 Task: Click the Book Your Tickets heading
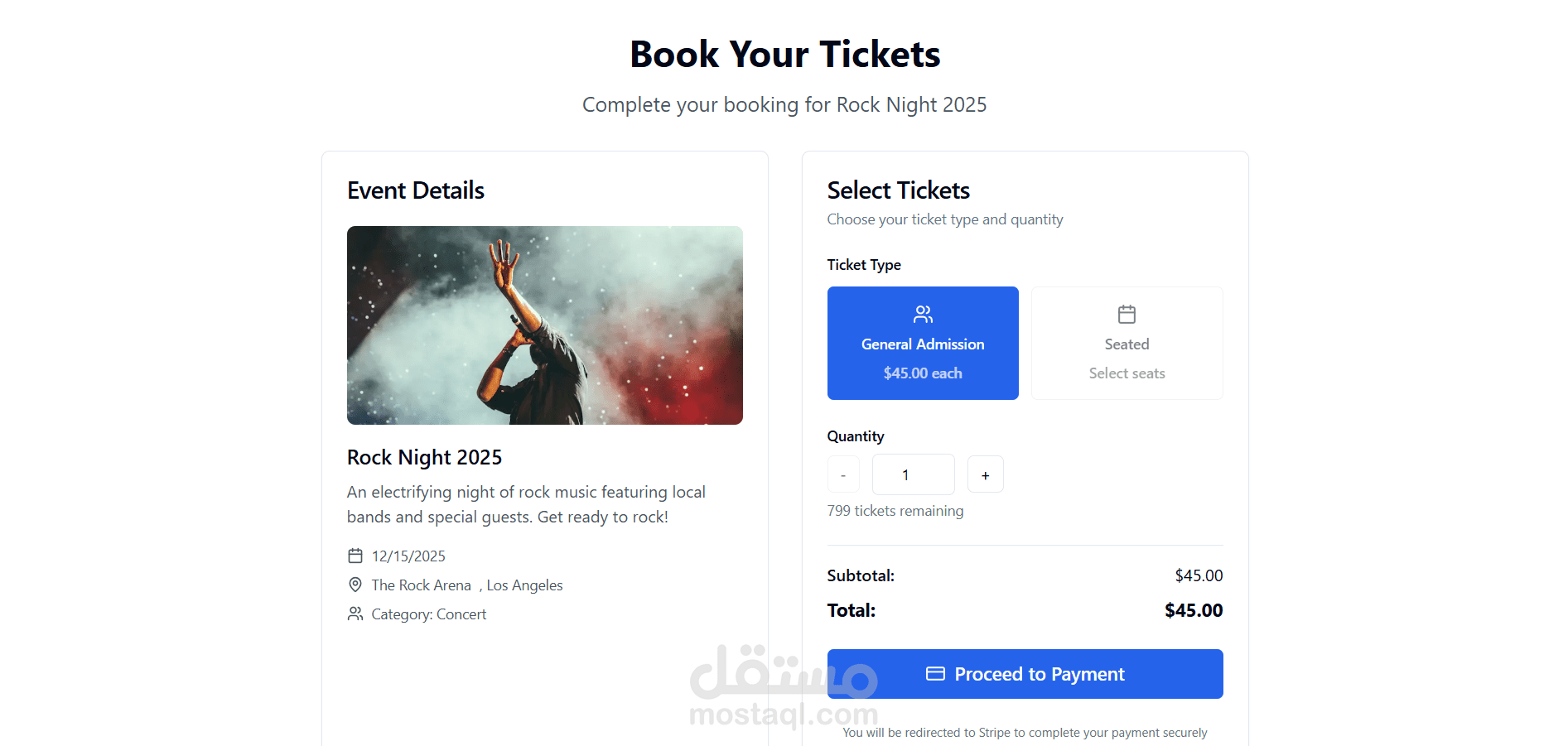pos(784,55)
